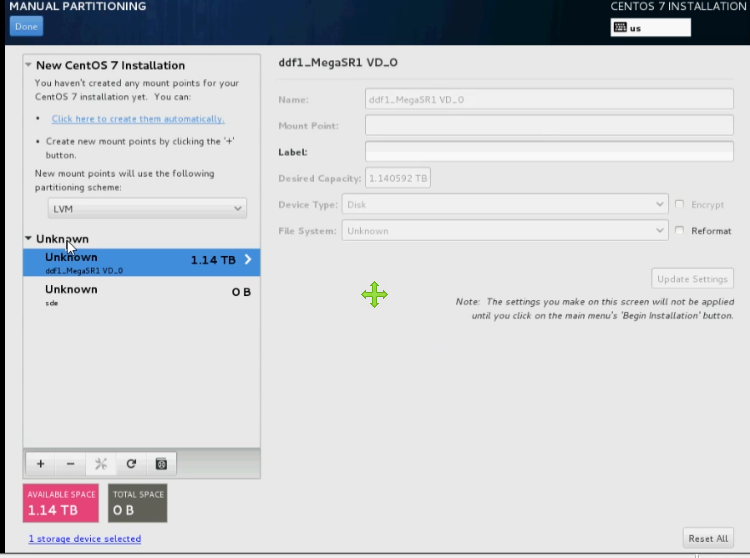Open the File System dropdown

[x=505, y=230]
